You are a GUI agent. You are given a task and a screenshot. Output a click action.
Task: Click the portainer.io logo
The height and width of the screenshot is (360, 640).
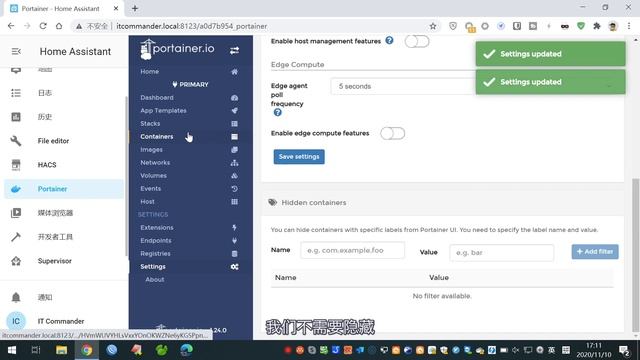[177, 49]
